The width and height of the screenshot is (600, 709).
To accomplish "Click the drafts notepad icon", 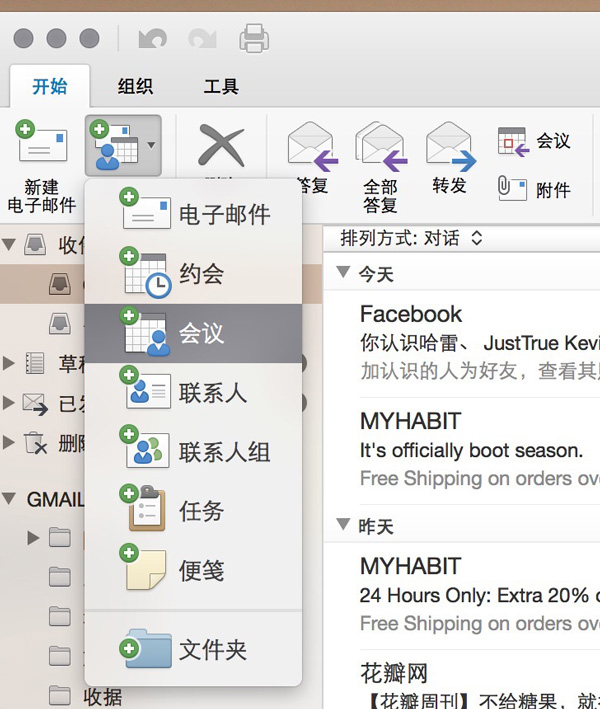I will (x=34, y=363).
